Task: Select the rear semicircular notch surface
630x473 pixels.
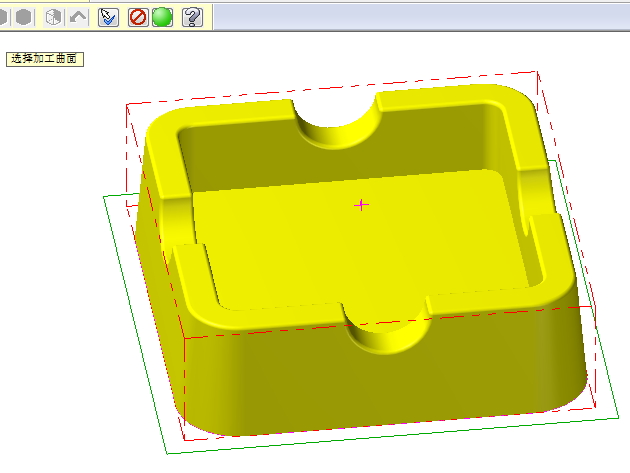Action: (337, 128)
